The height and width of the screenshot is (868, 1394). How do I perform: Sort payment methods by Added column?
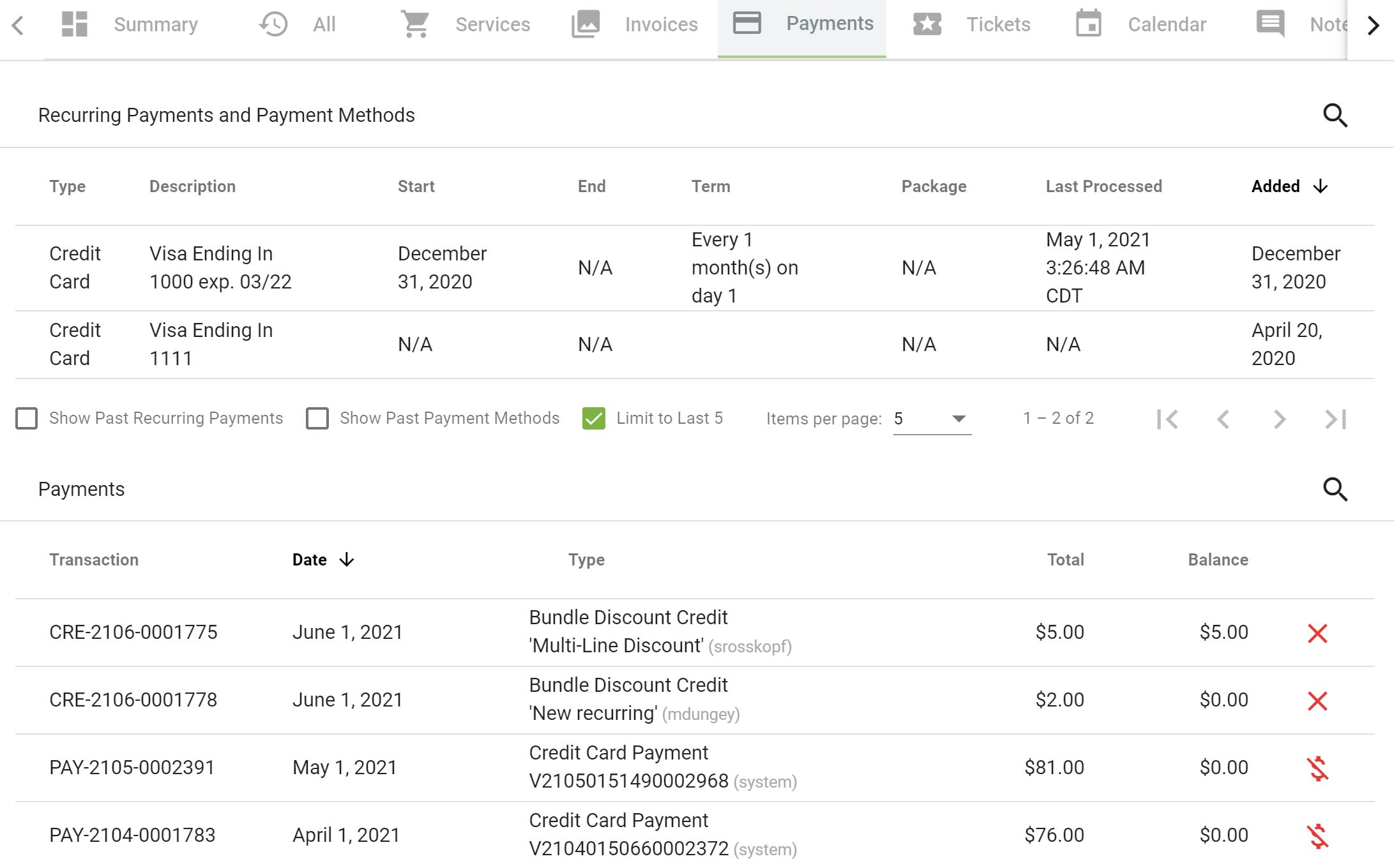coord(1275,186)
